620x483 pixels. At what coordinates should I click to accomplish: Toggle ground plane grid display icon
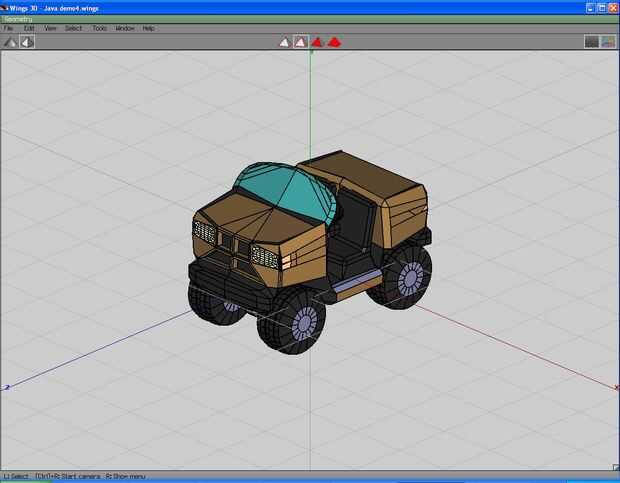click(591, 42)
